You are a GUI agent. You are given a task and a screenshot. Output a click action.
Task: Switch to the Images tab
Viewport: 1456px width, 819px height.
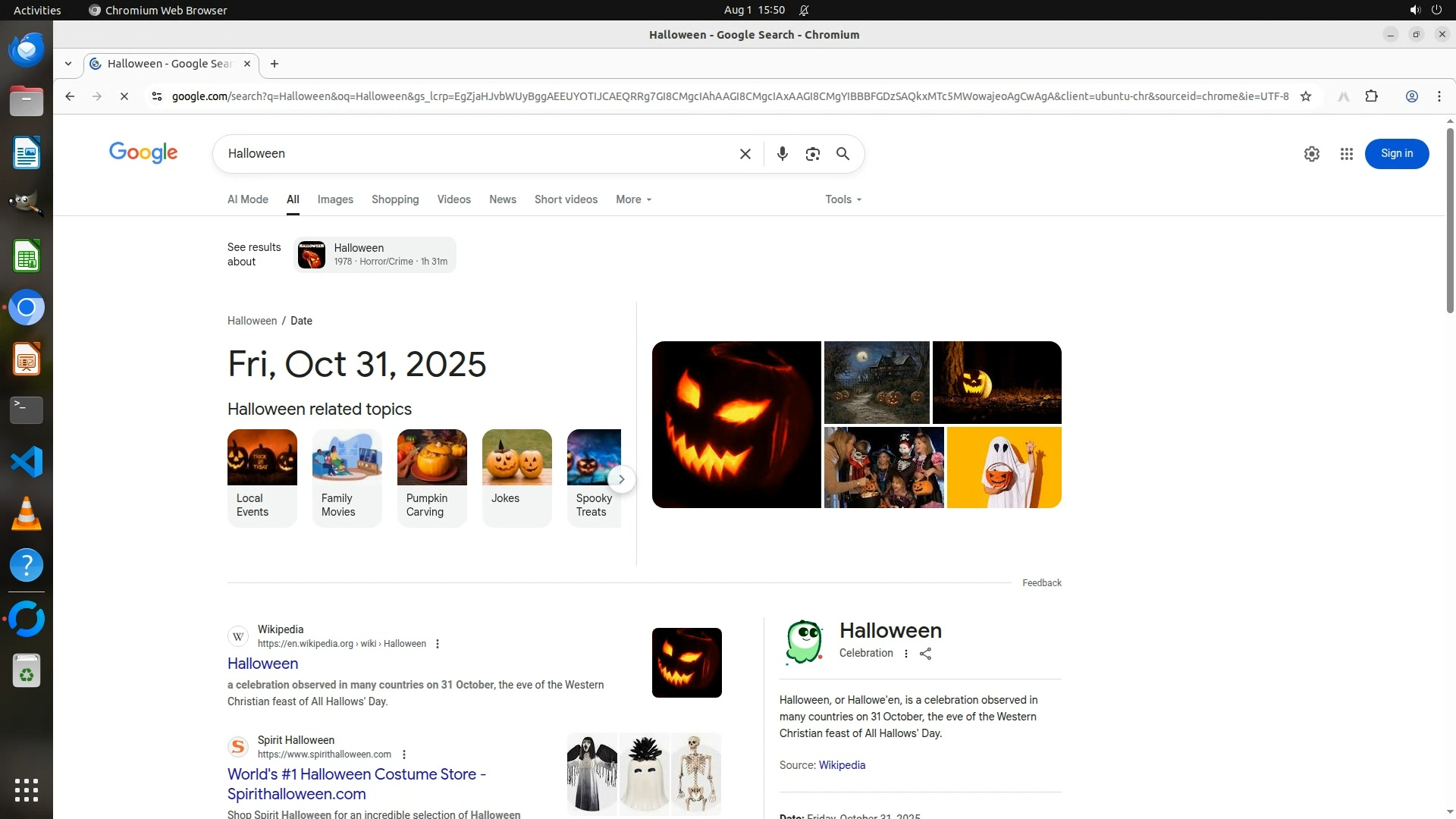pos(335,199)
